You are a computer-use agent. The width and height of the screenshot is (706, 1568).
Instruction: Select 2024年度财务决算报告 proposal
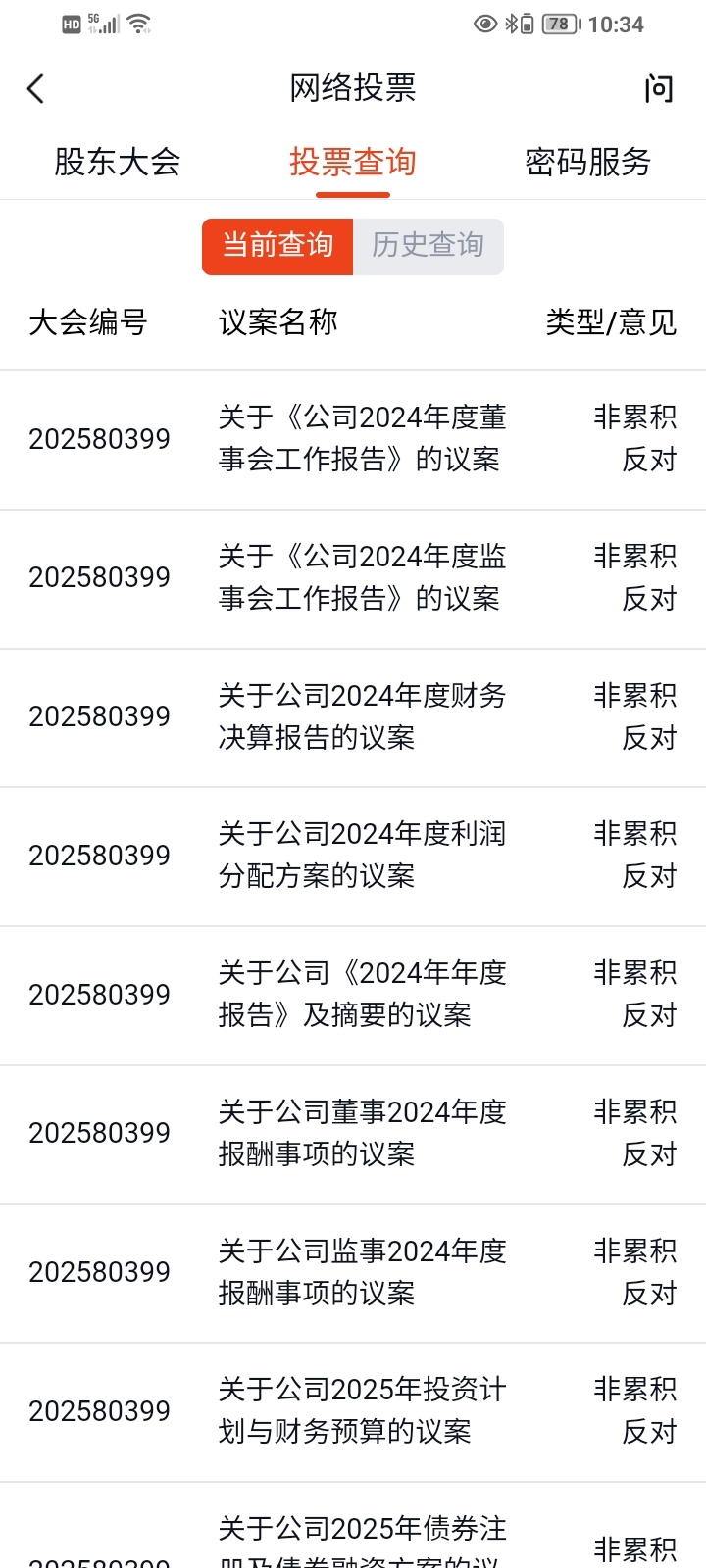tap(353, 717)
